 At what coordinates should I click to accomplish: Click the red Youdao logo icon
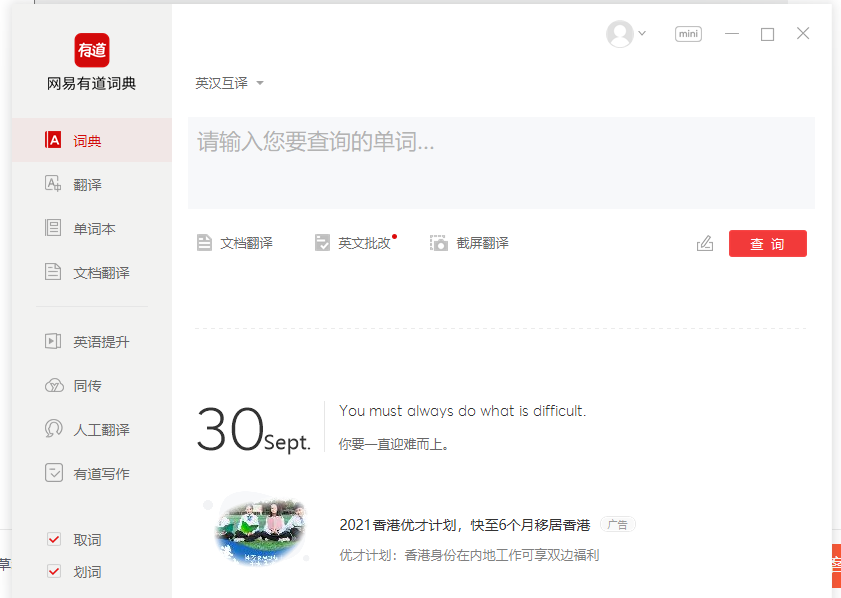click(x=92, y=50)
